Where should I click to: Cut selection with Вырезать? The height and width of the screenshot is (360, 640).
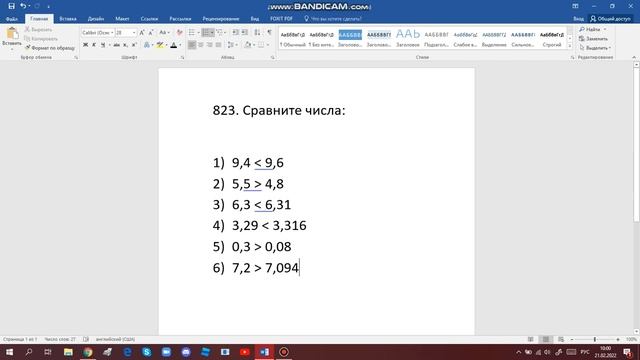tap(38, 29)
